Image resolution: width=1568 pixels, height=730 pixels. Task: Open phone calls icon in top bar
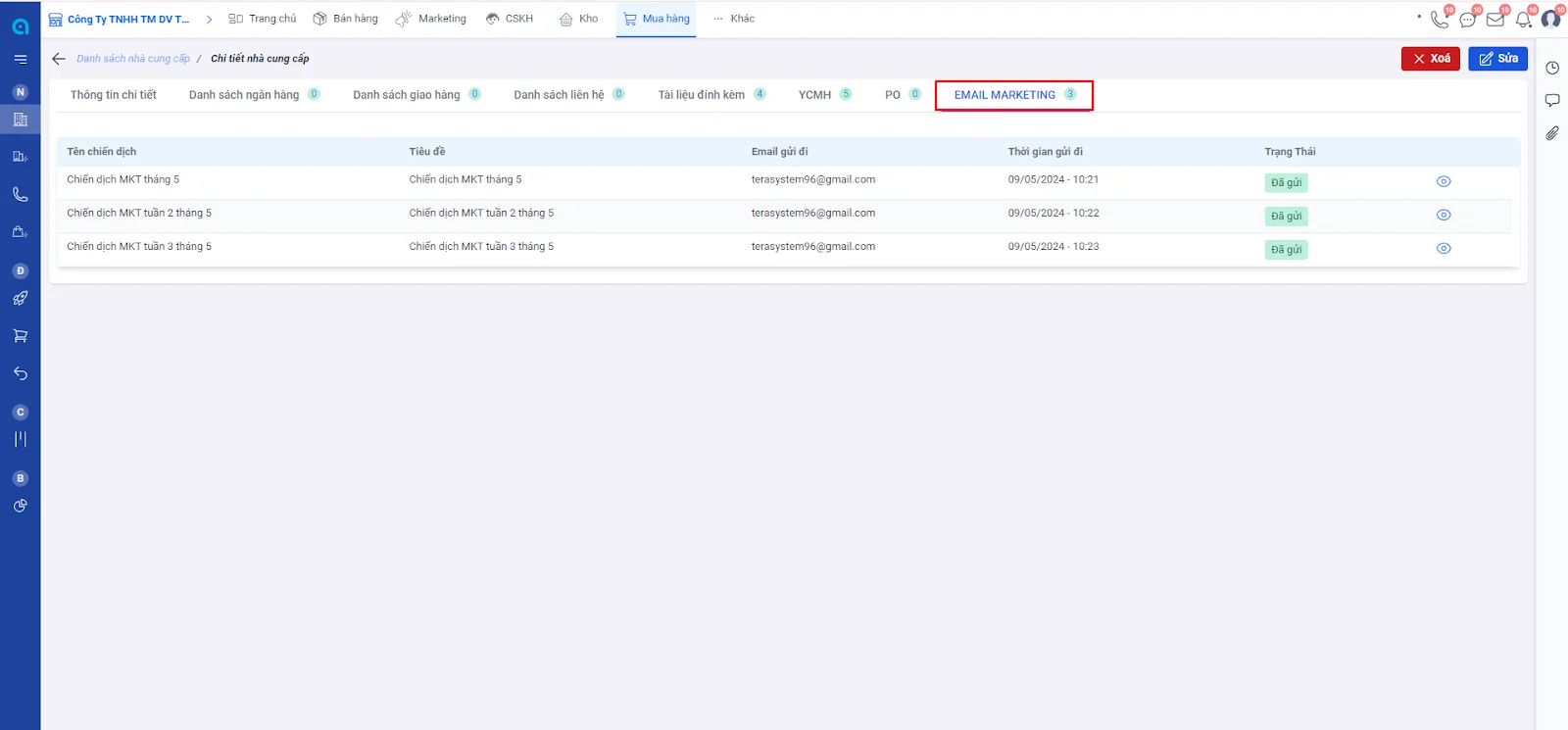tap(1440, 19)
